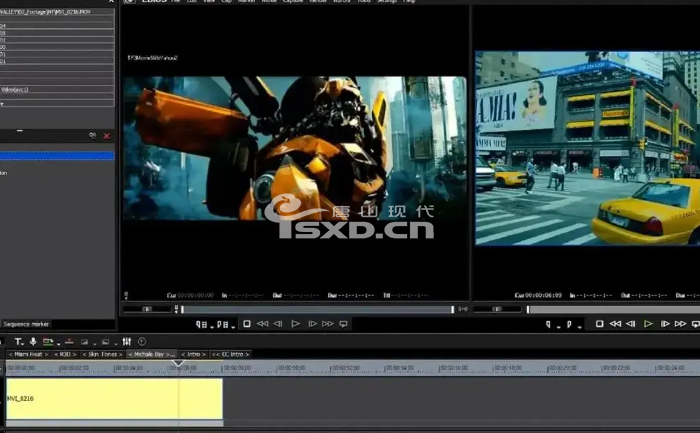This screenshot has height=433, width=700.
Task: Adjust the recorder shuttle slider
Action: pos(497,309)
